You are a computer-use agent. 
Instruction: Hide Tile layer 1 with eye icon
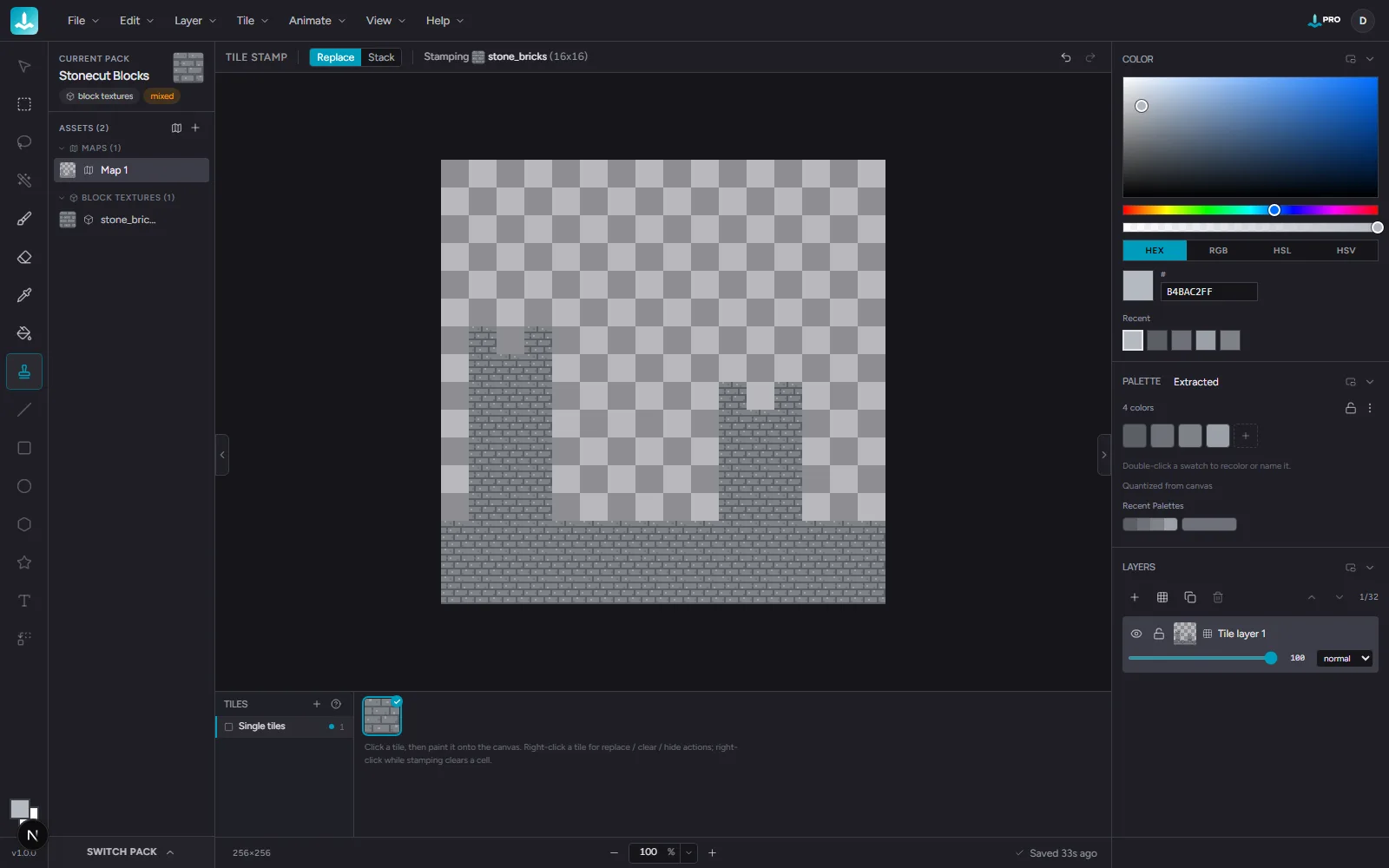coord(1136,634)
